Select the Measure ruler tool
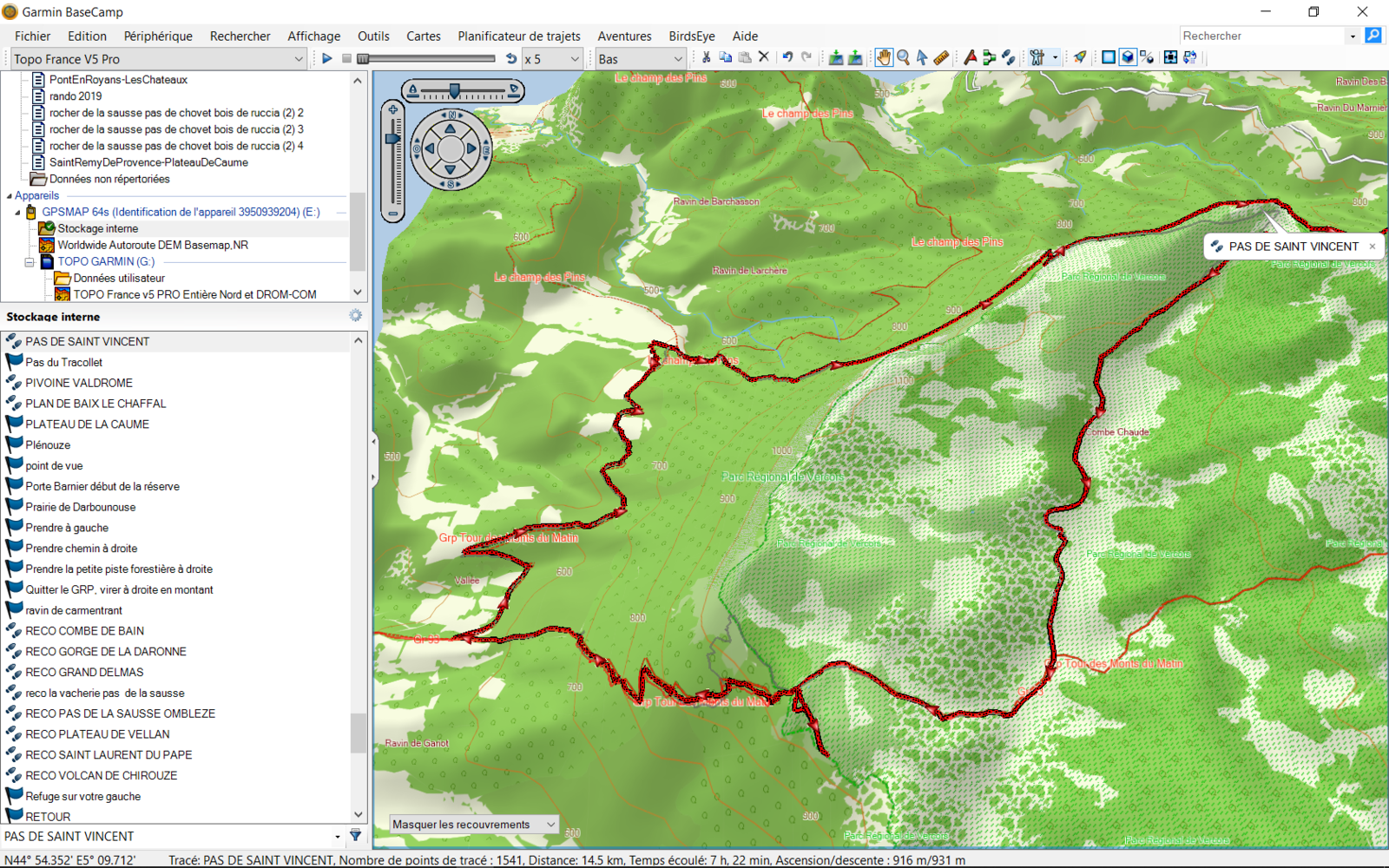 [x=941, y=57]
